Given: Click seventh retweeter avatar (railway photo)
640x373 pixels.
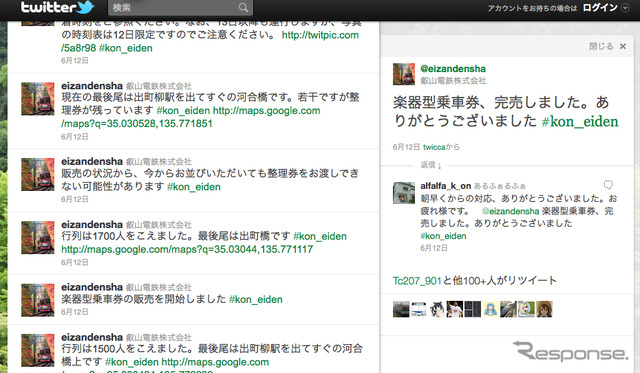Looking at the screenshot, I should pyautogui.click(x=509, y=309).
